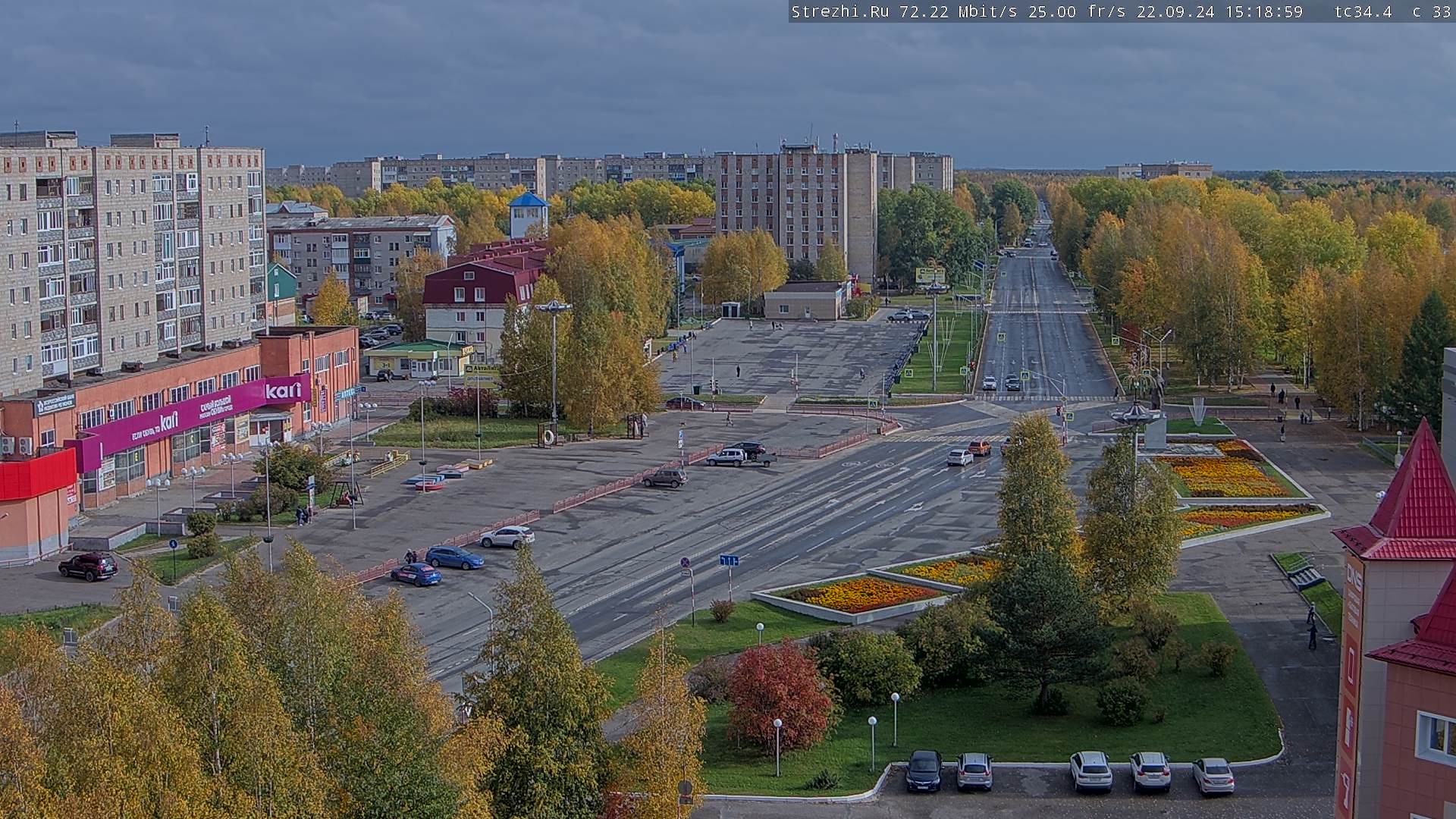Click the c 33 overlay value
1456x819 pixels.
(1432, 12)
